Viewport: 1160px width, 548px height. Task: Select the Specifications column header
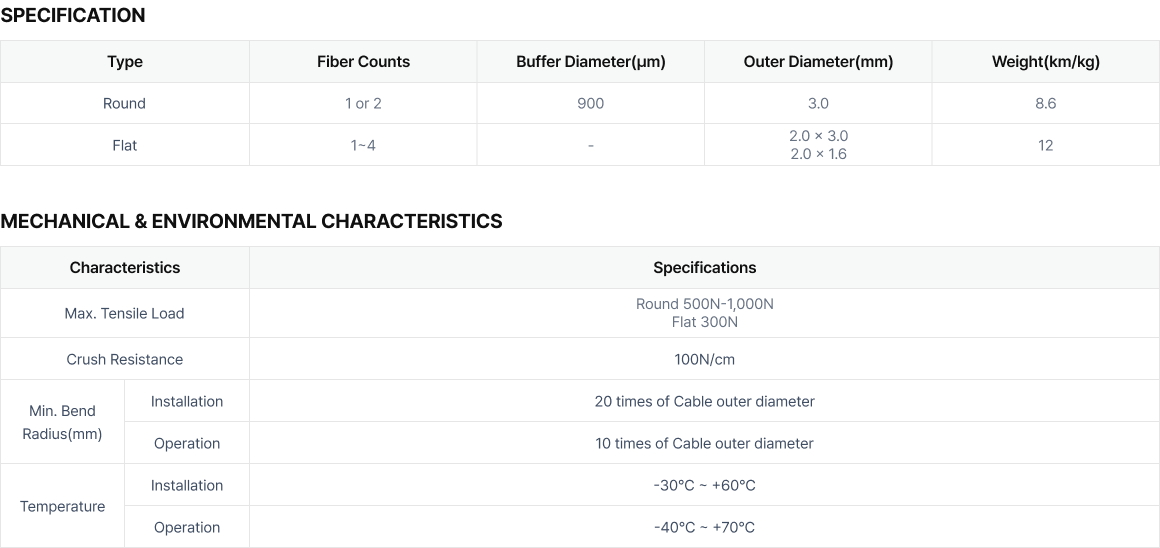click(x=704, y=268)
